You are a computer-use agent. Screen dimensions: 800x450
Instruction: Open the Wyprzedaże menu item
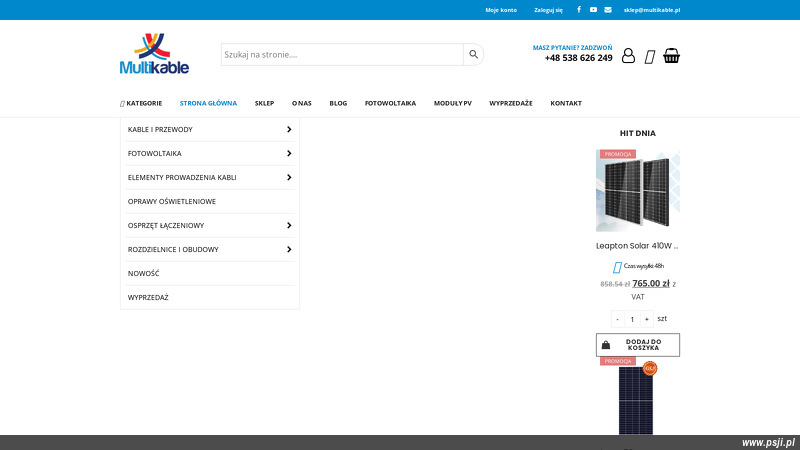[511, 103]
